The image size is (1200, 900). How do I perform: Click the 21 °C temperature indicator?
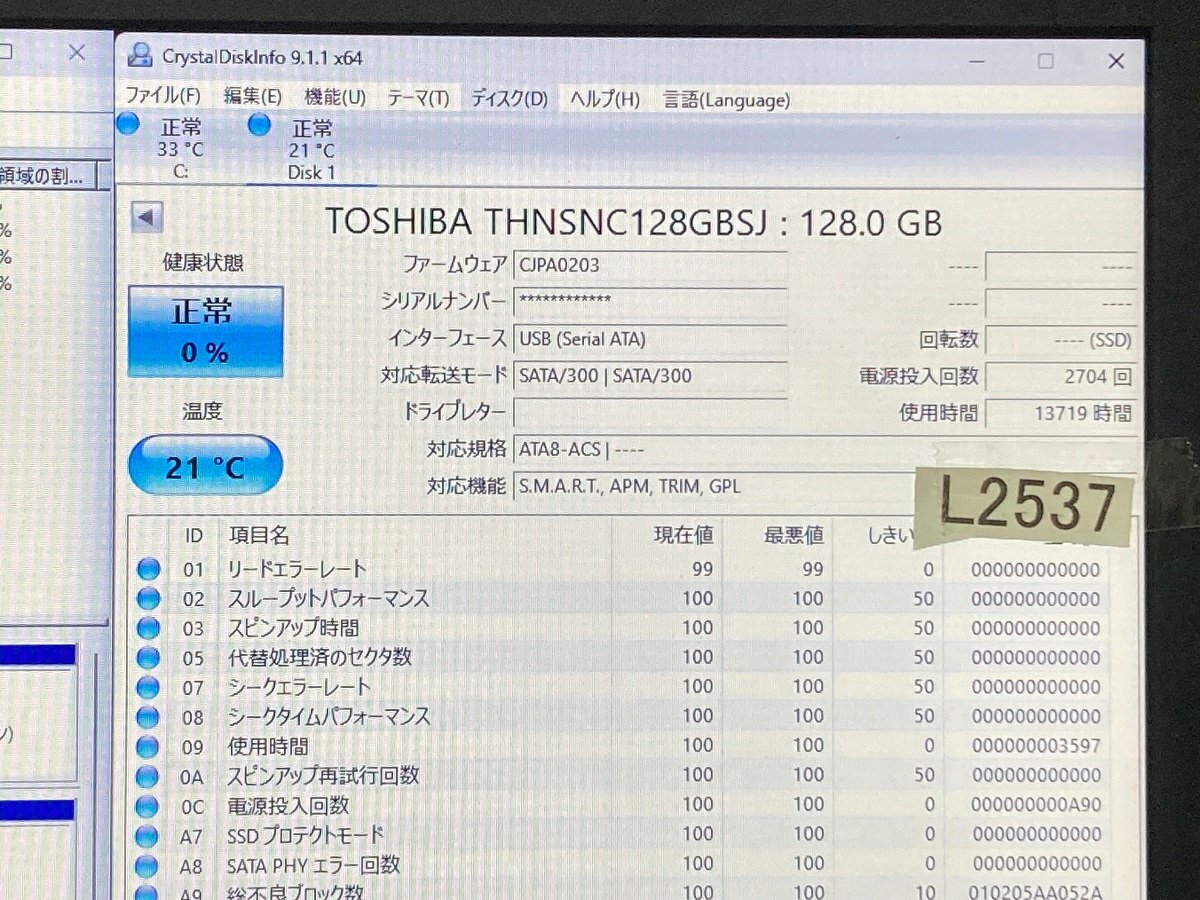[204, 465]
